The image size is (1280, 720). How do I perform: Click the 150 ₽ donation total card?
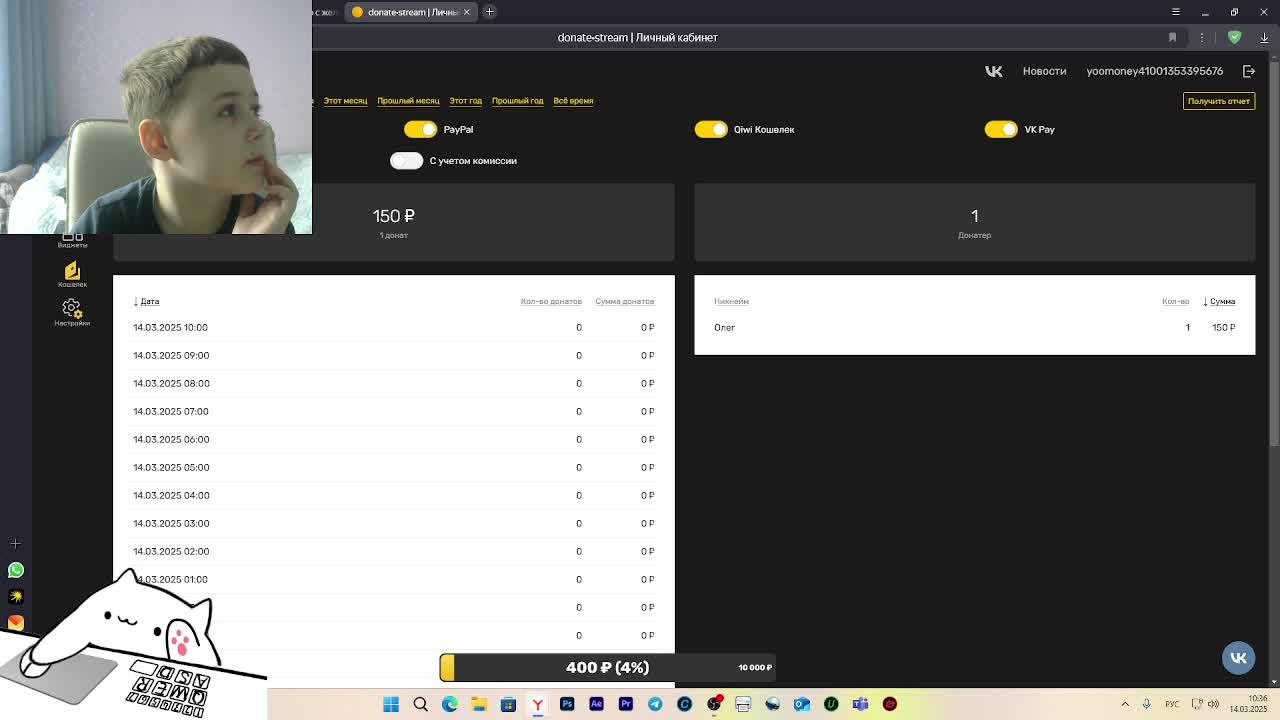click(x=394, y=222)
